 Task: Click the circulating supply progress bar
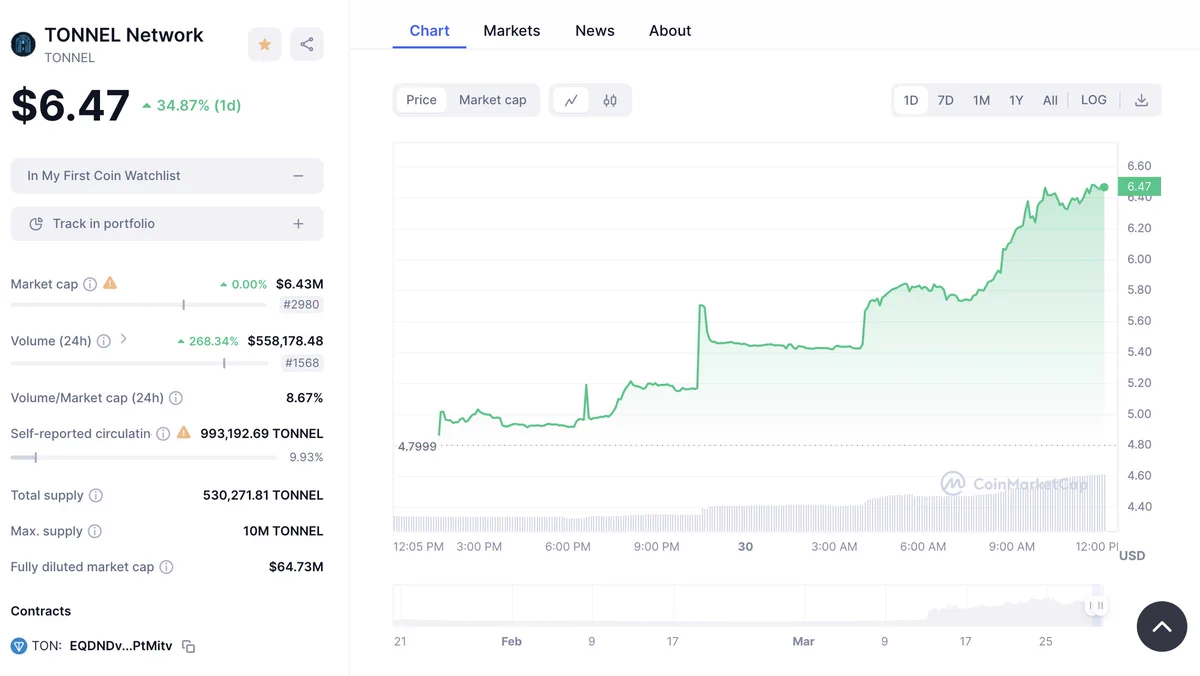pyautogui.click(x=143, y=458)
